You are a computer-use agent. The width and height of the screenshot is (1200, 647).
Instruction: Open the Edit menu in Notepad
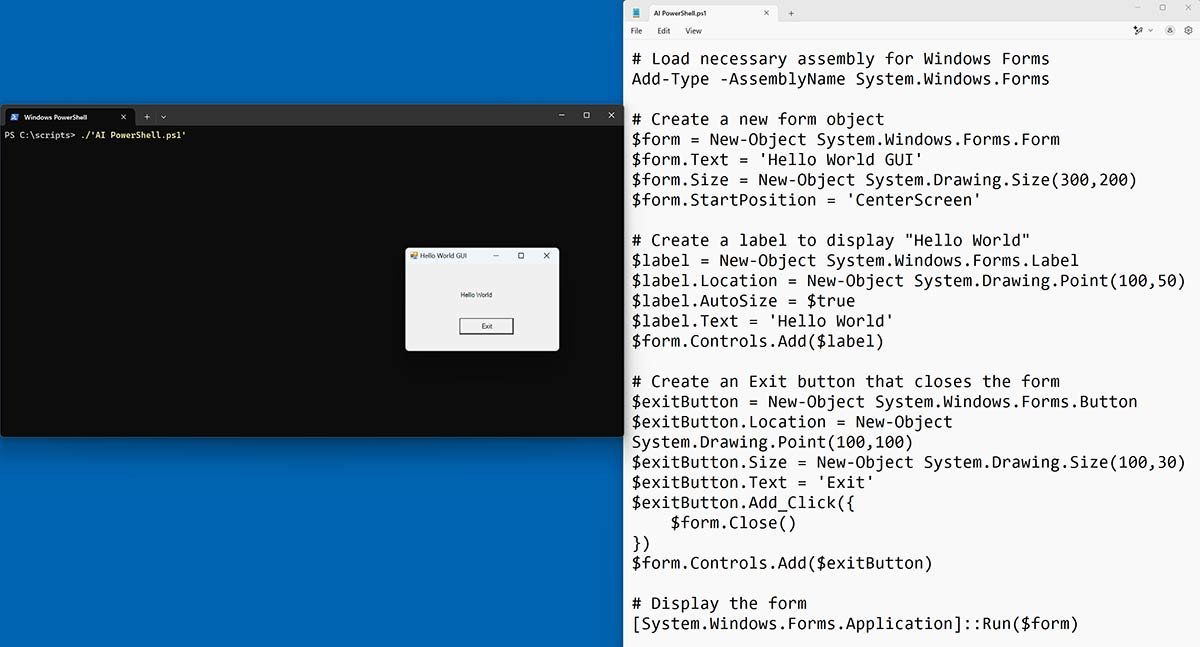(x=664, y=31)
